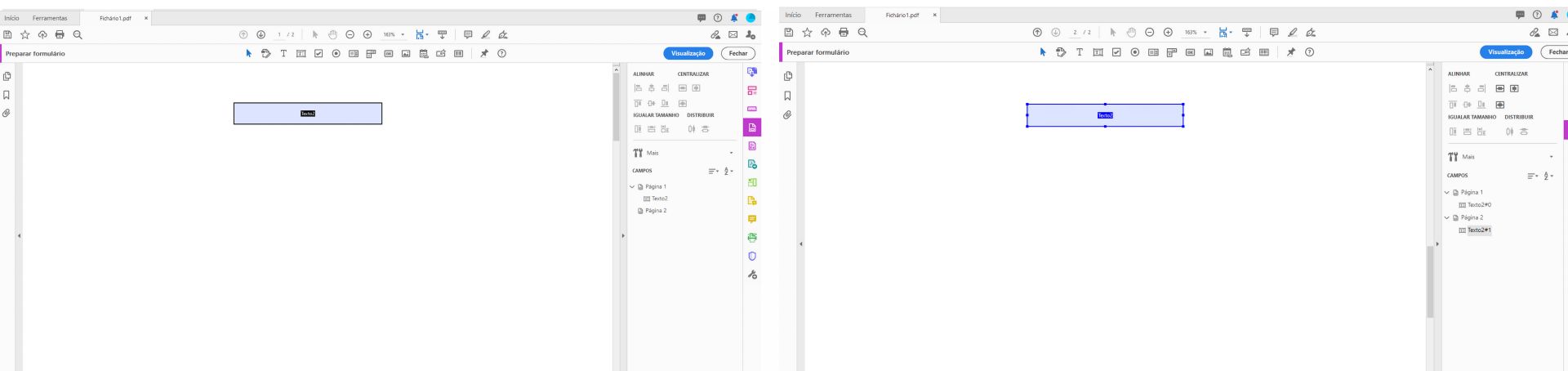Select Página 2 in left window field list
Image resolution: width=1568 pixels, height=371 pixels.
tap(656, 211)
